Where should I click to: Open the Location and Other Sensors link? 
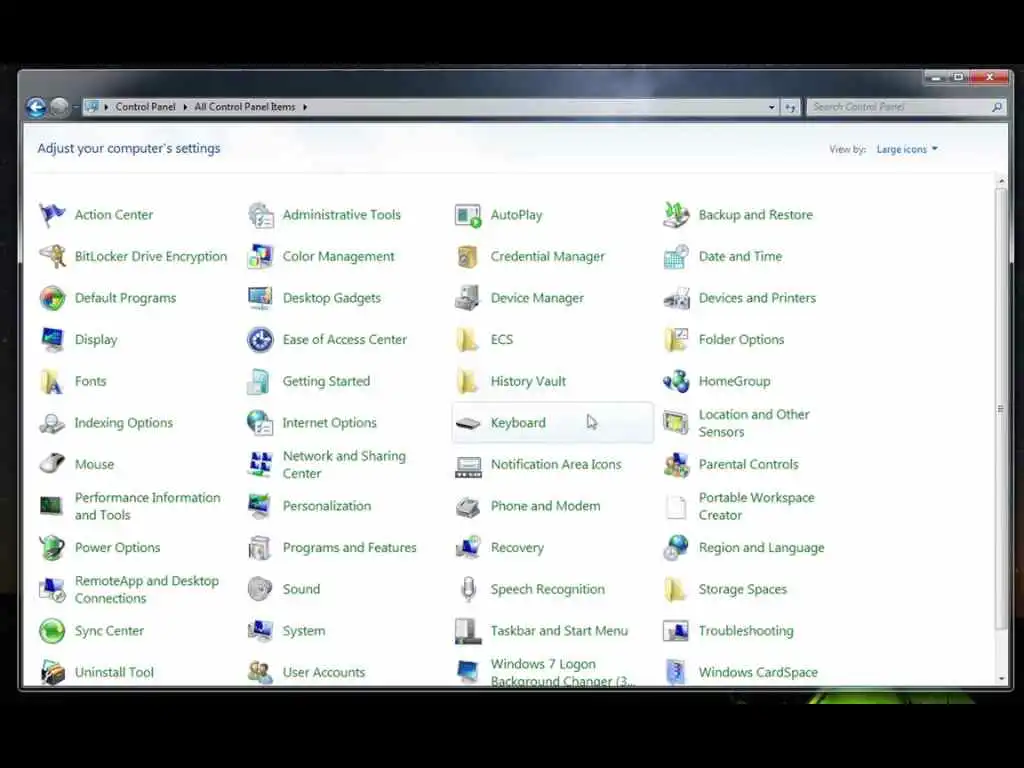(754, 423)
